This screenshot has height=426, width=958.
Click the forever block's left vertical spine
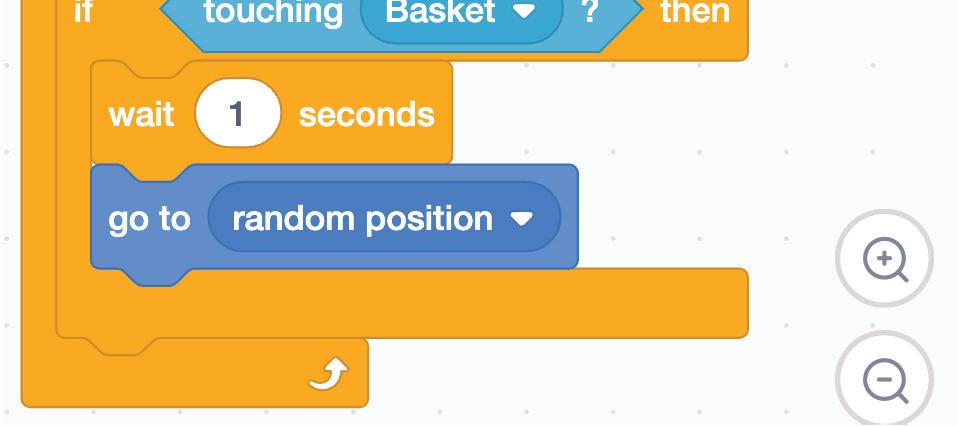pos(38,200)
